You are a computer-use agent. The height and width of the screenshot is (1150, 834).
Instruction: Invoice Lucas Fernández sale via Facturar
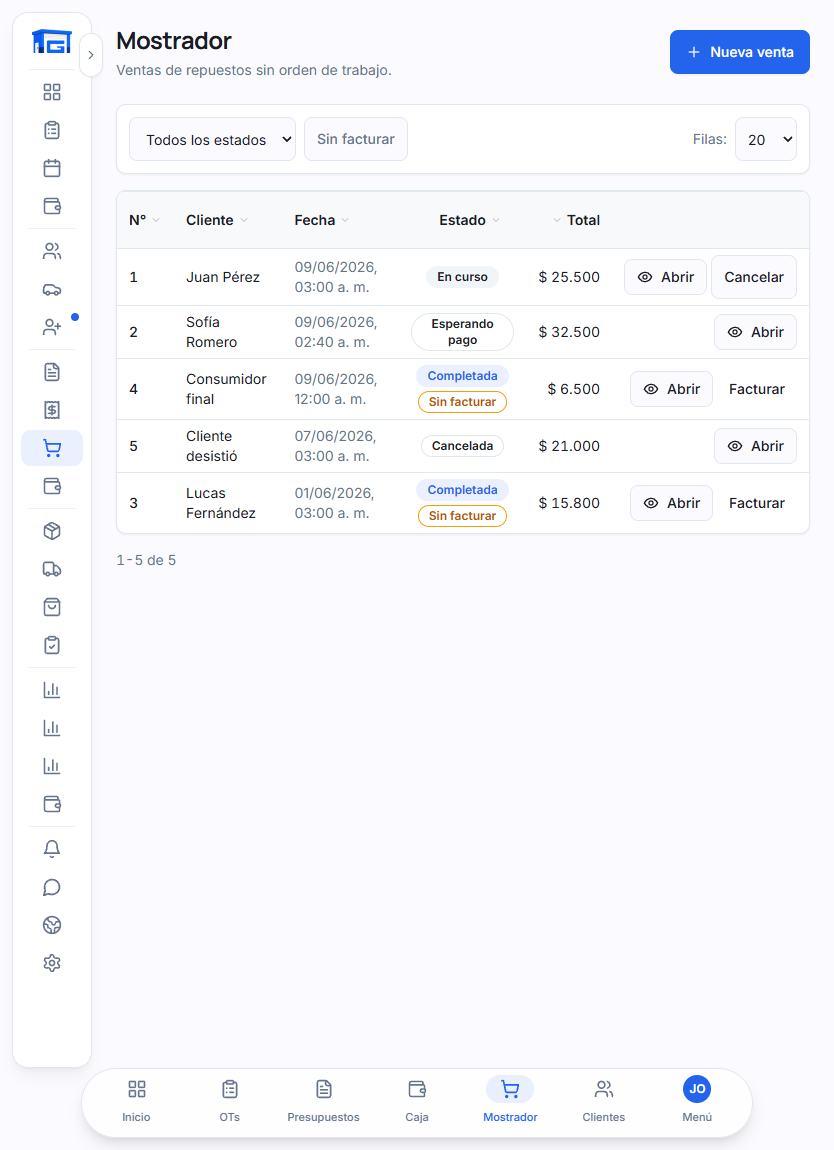[x=757, y=503]
